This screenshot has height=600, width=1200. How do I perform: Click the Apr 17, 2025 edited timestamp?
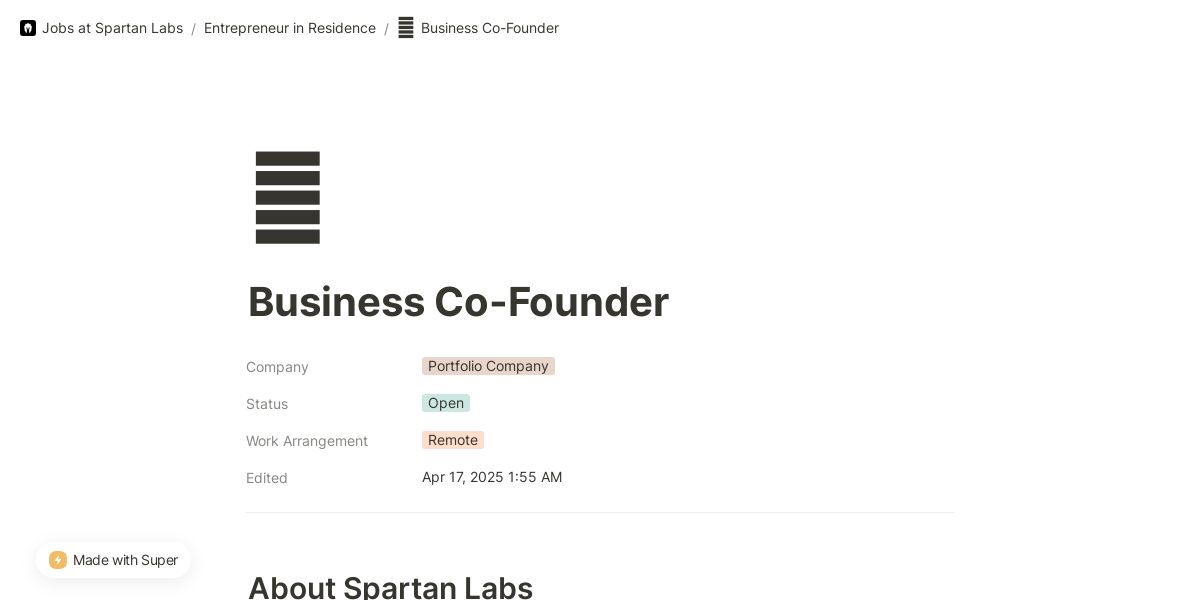[492, 477]
